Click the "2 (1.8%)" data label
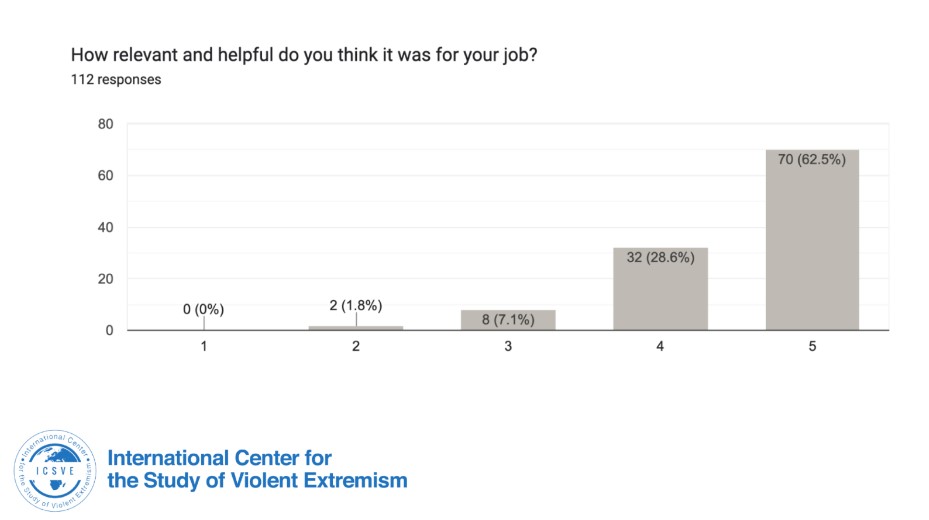Screen dimensions: 929x520 point(356,305)
